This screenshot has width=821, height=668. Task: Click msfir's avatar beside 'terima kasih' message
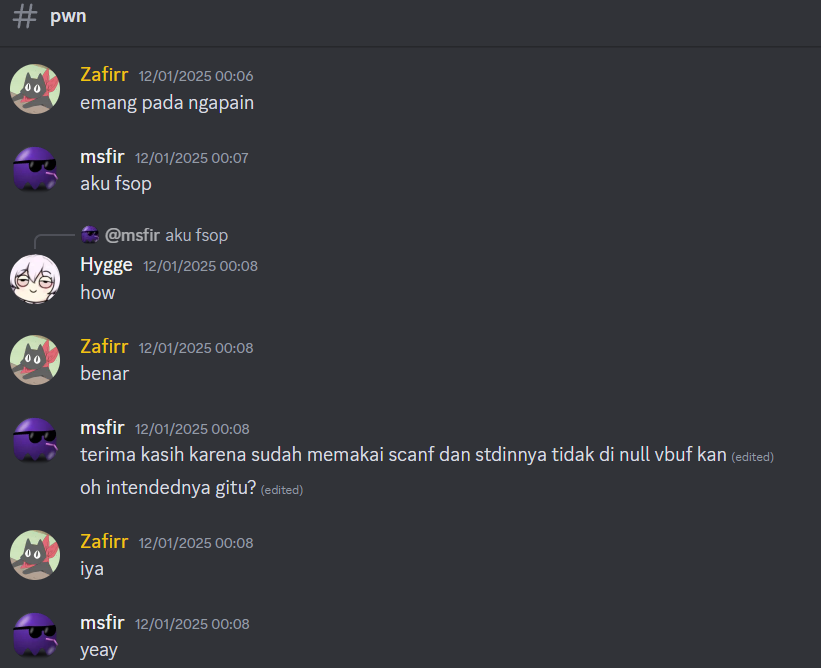coord(35,441)
